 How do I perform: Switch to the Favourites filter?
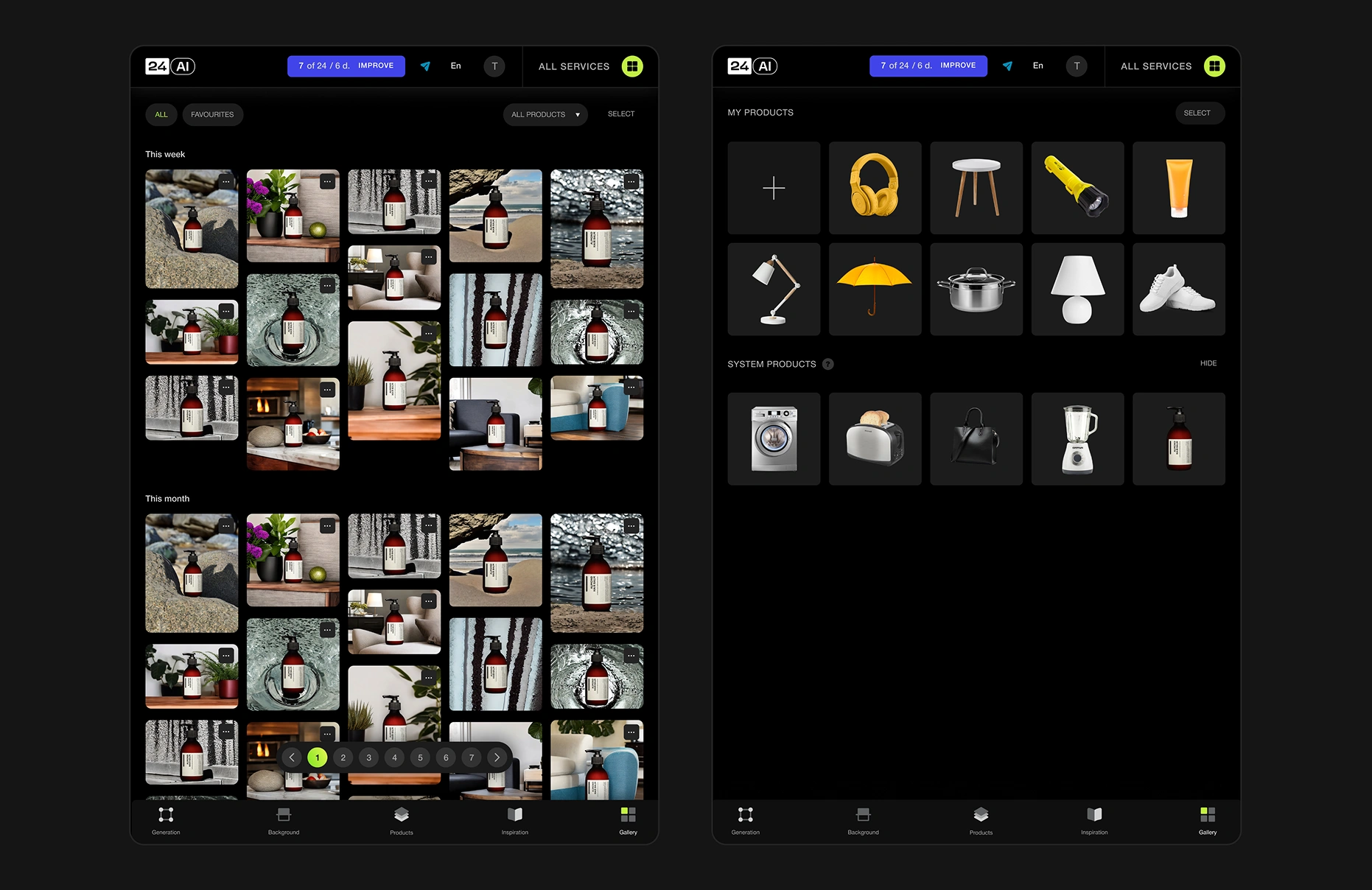pyautogui.click(x=212, y=114)
